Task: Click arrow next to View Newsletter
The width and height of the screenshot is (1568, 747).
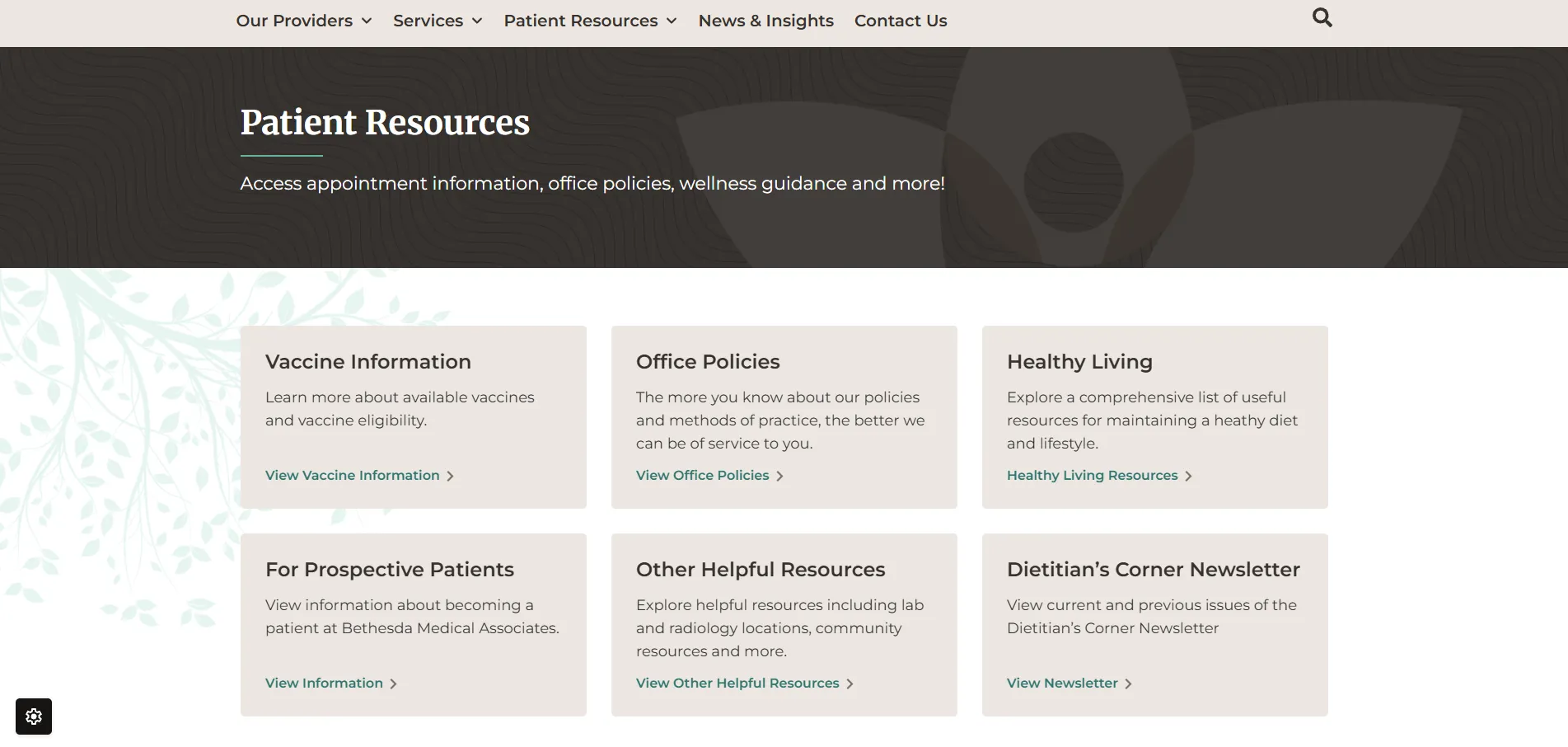Action: 1128,684
